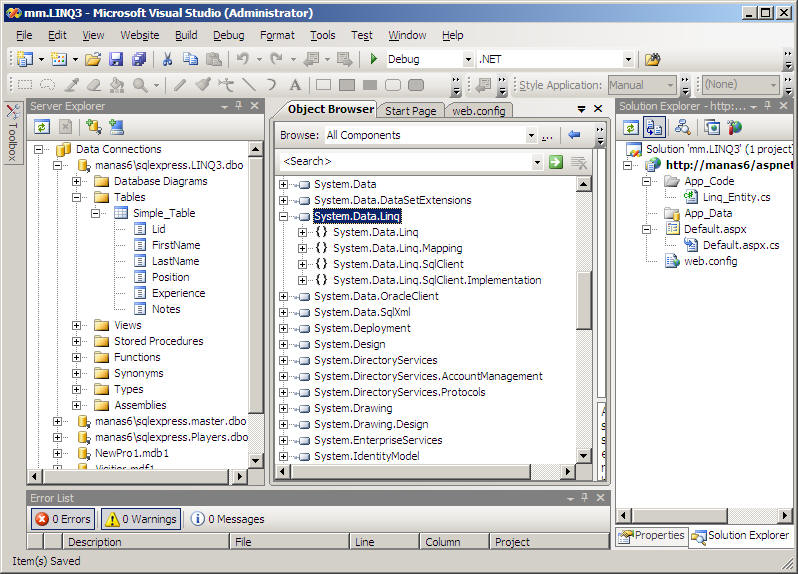
Task: Click the Save All icon
Action: tap(138, 60)
